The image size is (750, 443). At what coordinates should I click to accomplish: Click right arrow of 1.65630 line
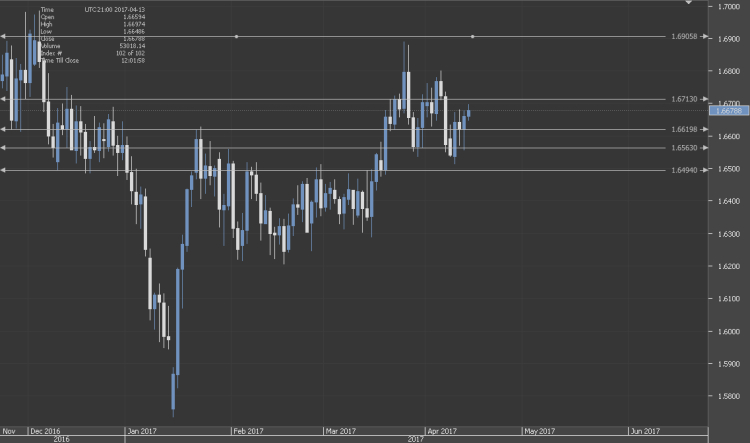[706, 148]
